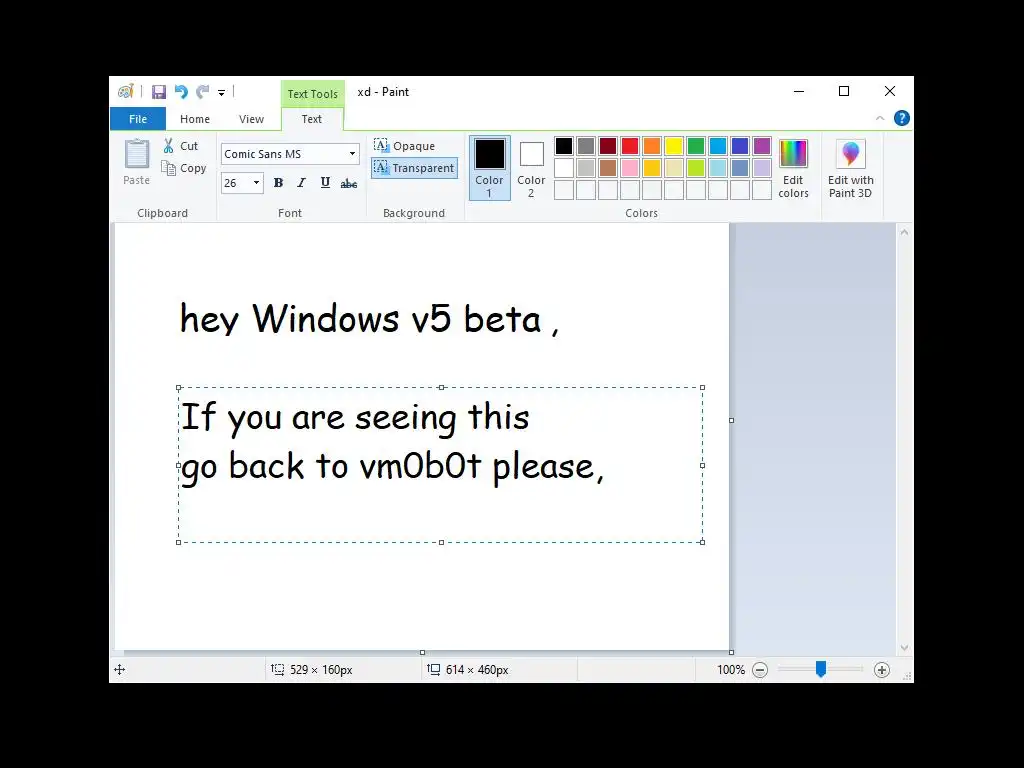
Task: Undo the last action
Action: [181, 92]
